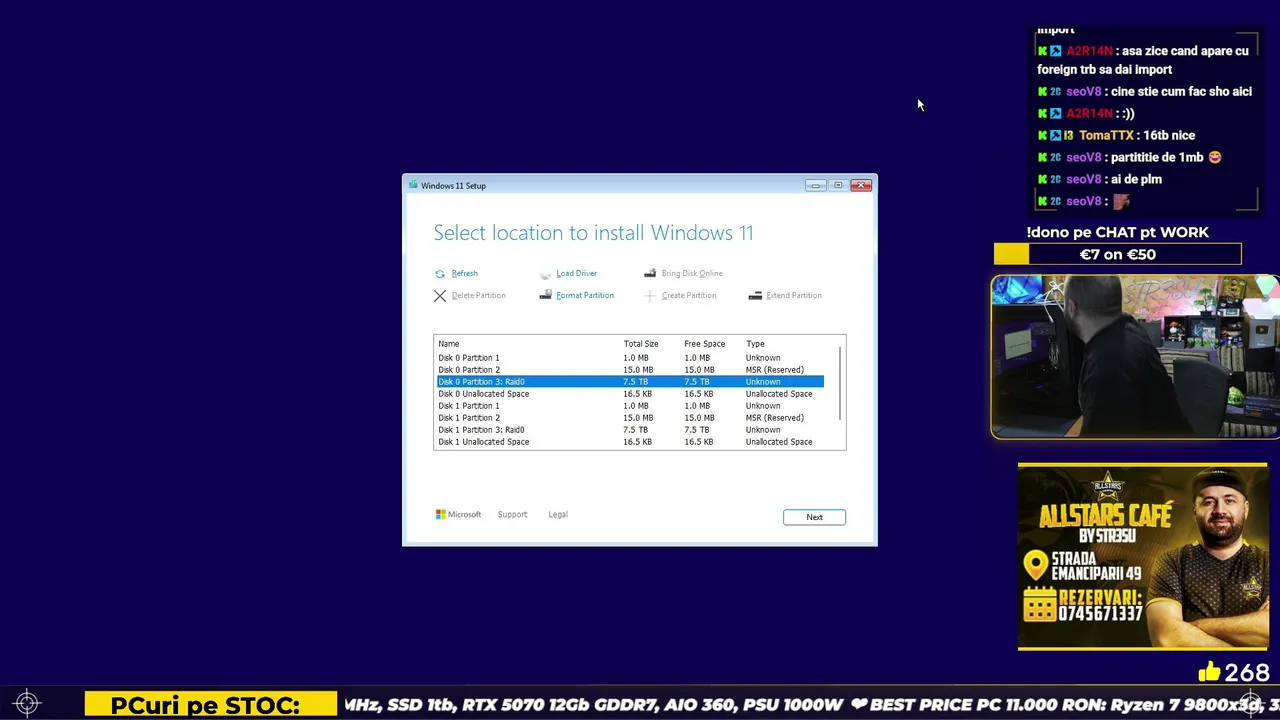This screenshot has width=1280, height=720.
Task: Click the Extend Partition icon
Action: [755, 296]
